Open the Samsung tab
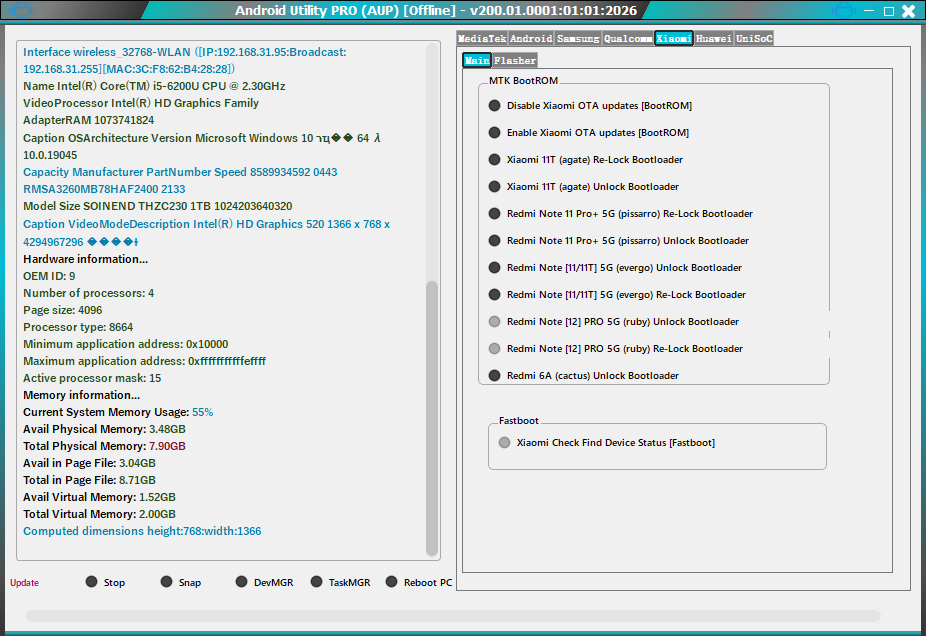The image size is (926, 636). (578, 39)
